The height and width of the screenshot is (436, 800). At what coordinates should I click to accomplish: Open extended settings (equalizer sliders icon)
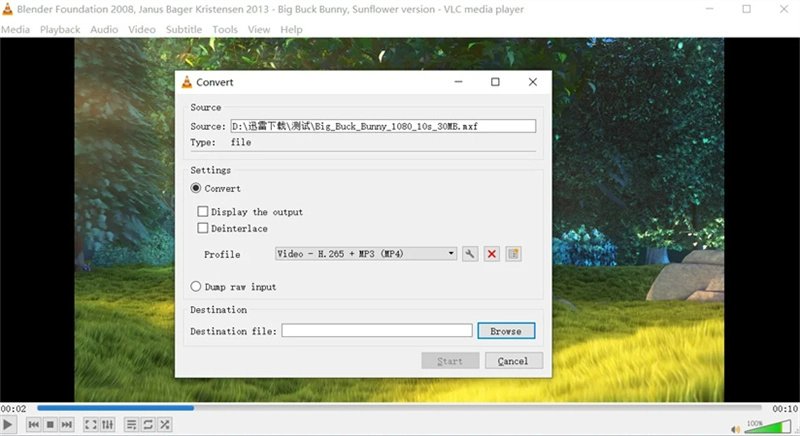pyautogui.click(x=107, y=424)
